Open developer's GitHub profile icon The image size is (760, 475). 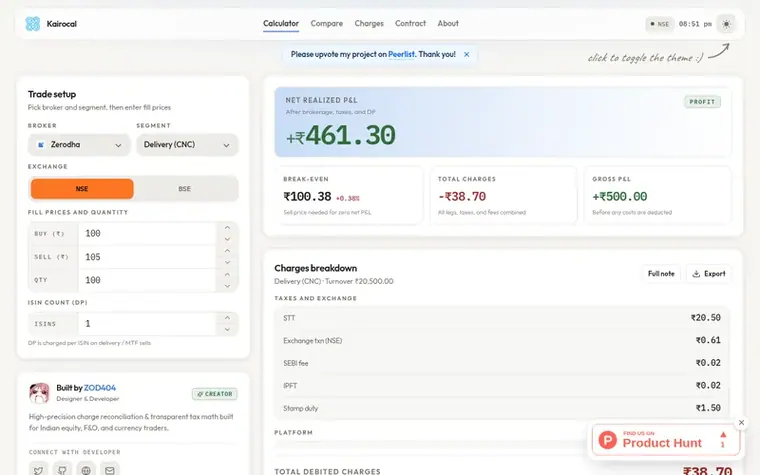62,470
